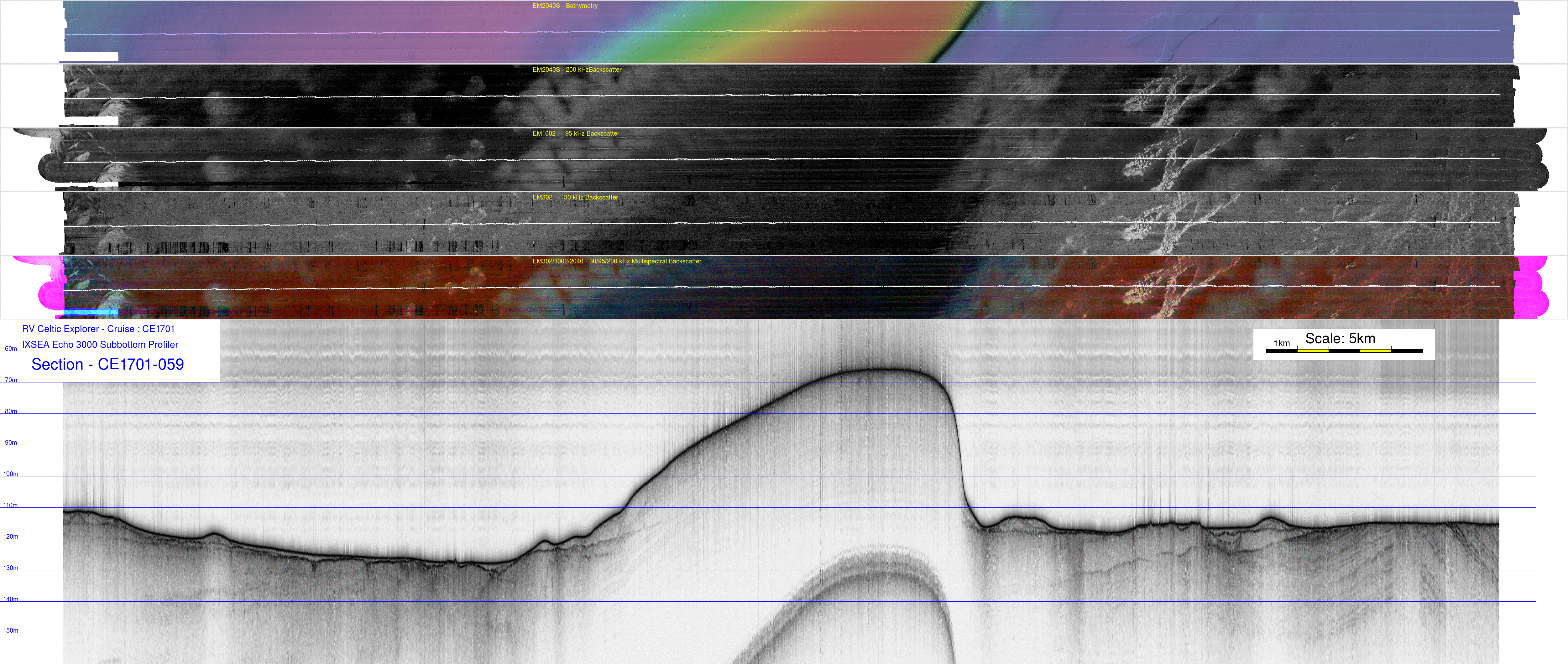
Task: Select the 120m depth label
Action: click(11, 537)
